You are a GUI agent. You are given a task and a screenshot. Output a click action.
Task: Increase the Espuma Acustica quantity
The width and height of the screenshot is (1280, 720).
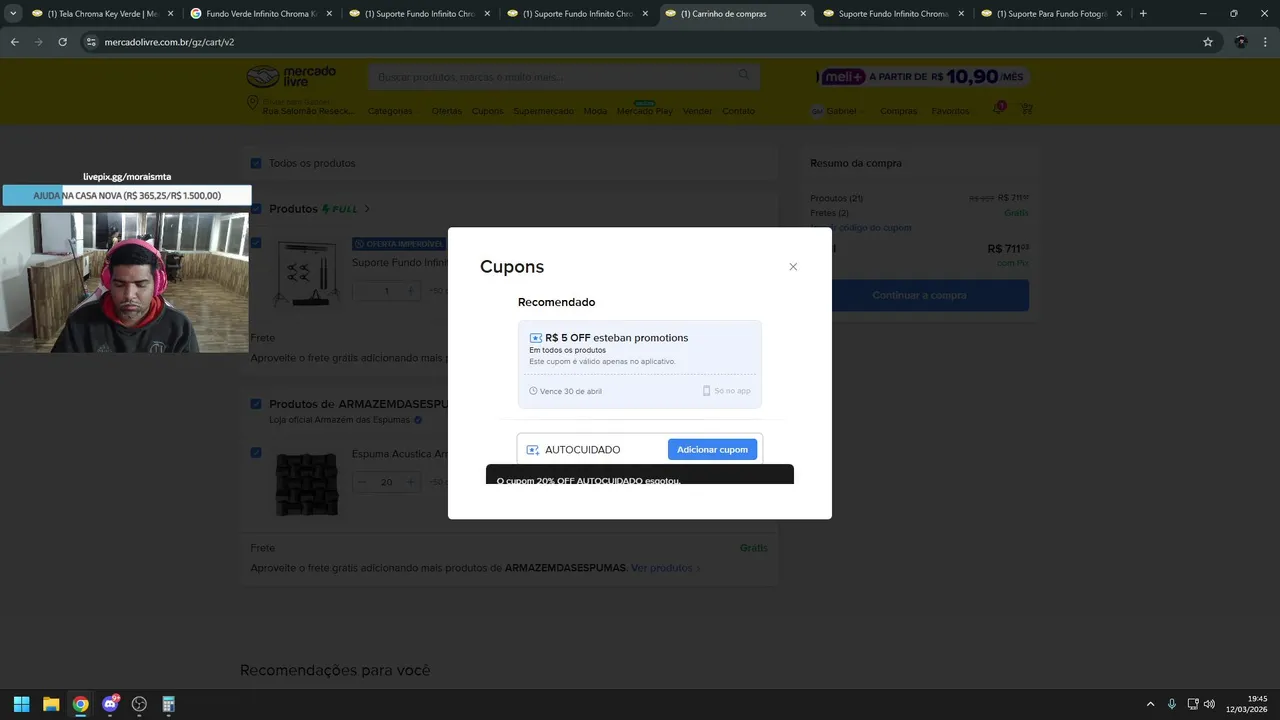tap(410, 482)
